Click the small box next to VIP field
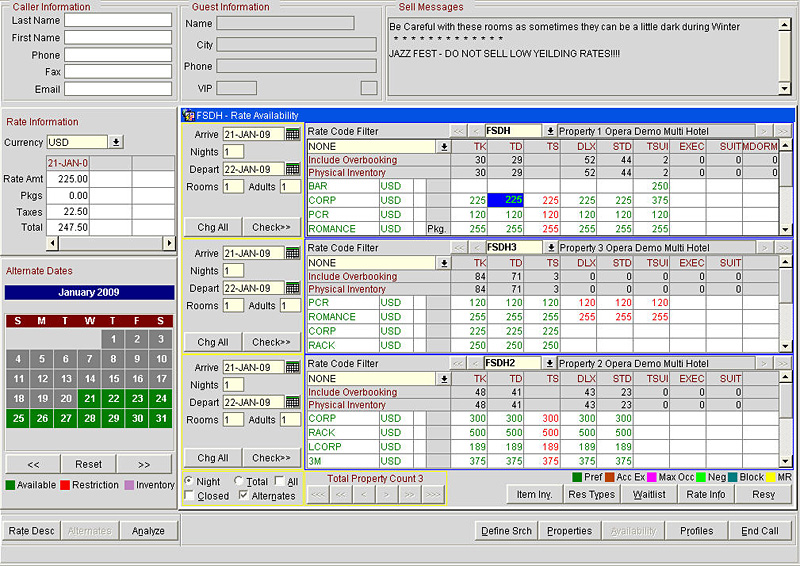Screen dimensions: 800x566 point(369,88)
